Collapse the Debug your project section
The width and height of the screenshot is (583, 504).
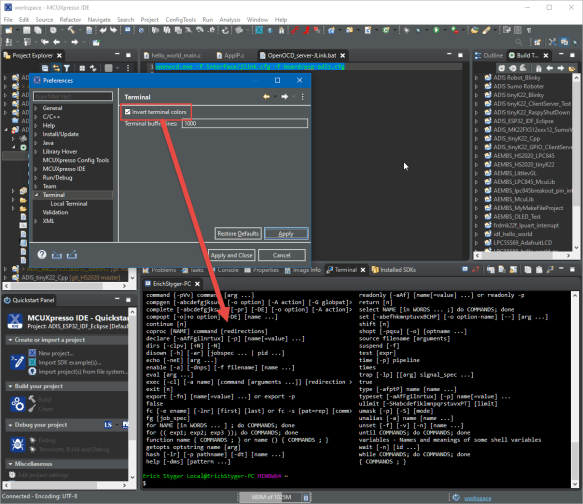pyautogui.click(x=10, y=425)
